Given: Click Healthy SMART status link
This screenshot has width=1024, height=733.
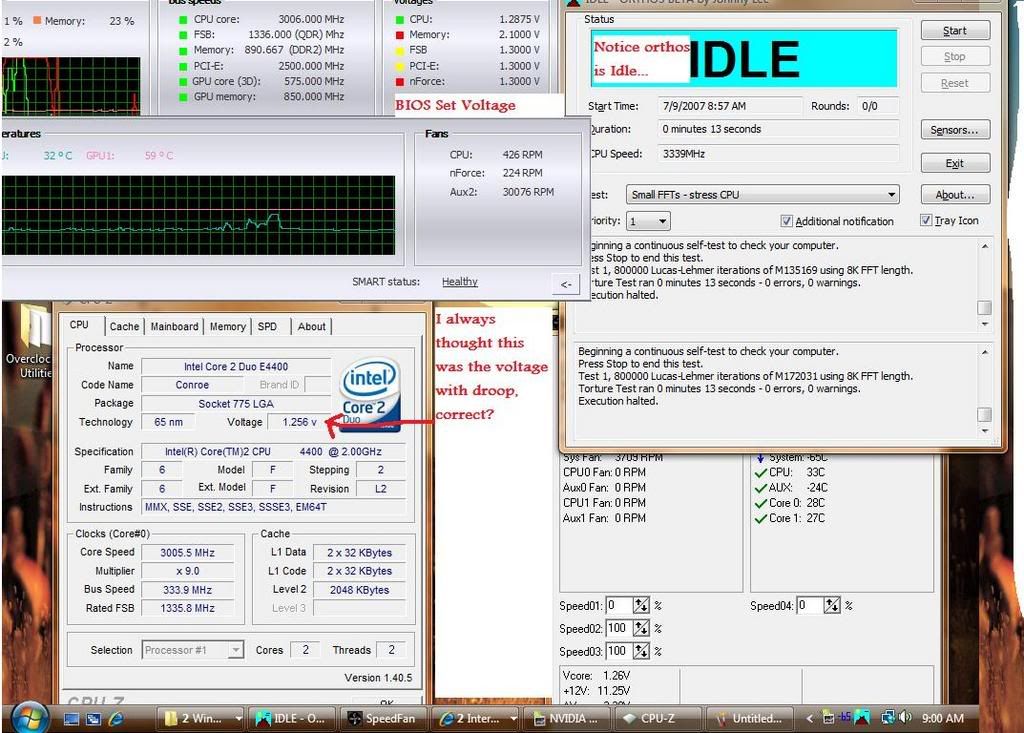Looking at the screenshot, I should pos(460,282).
